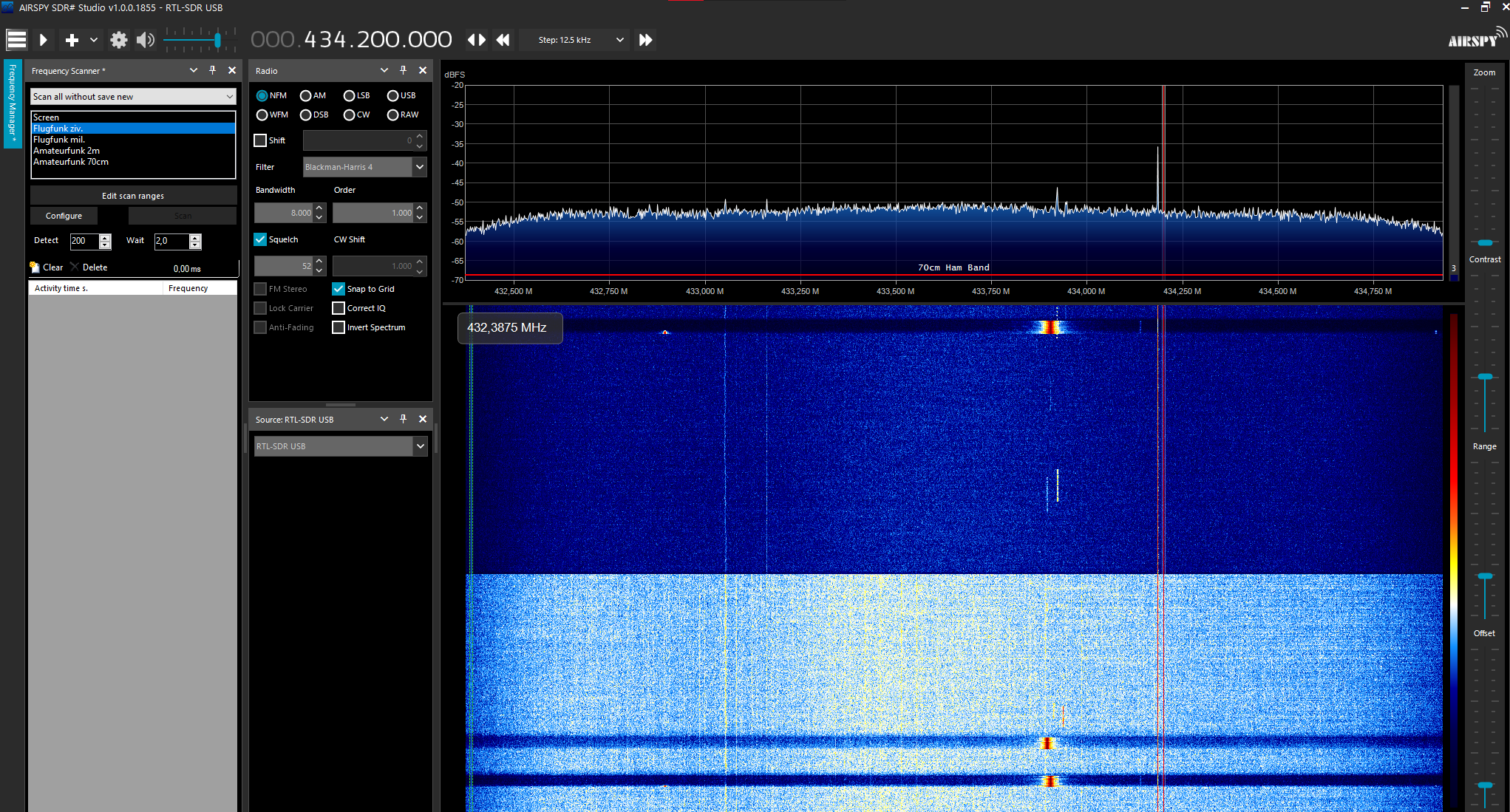
Task: Click the Detect value field
Action: pos(84,241)
